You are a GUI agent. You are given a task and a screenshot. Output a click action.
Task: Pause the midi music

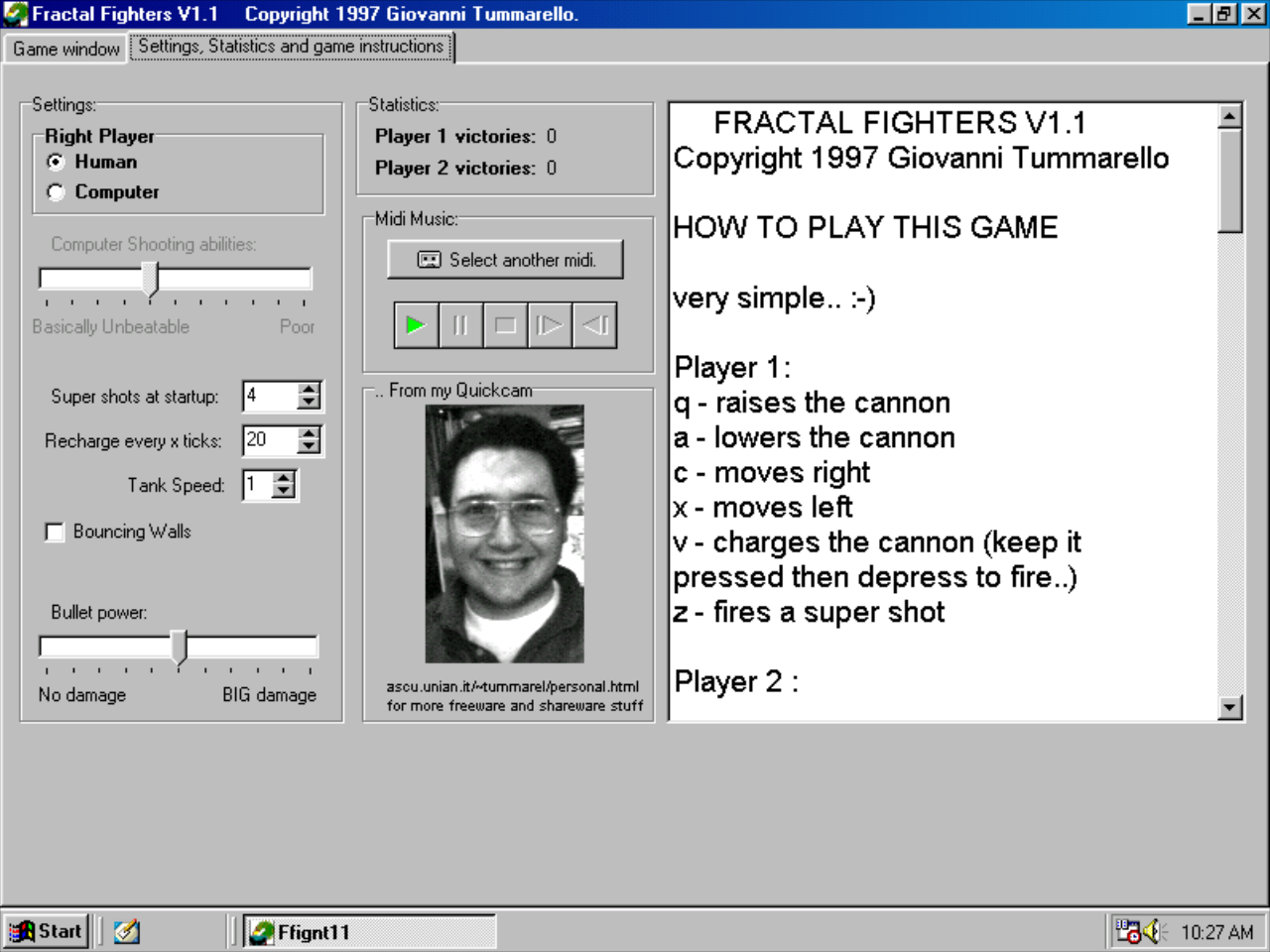[460, 325]
